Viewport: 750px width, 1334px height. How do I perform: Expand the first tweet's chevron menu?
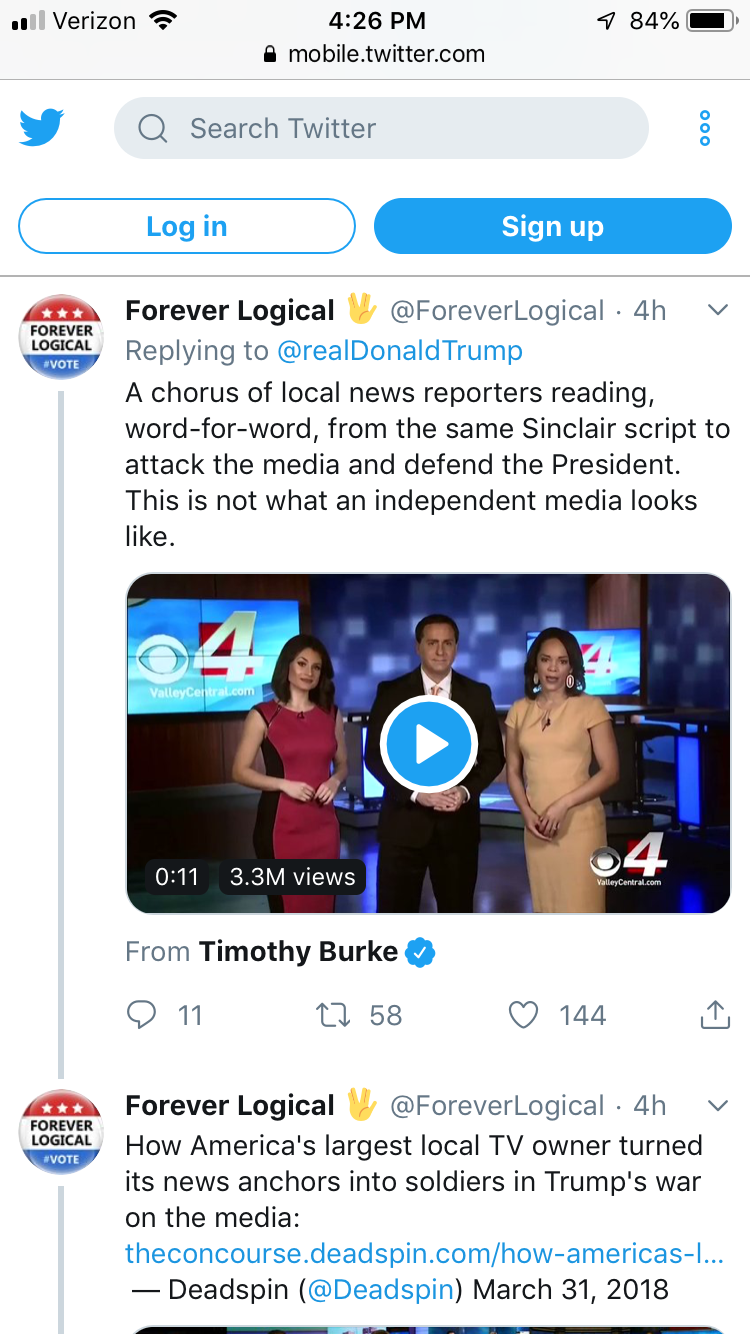coord(717,311)
